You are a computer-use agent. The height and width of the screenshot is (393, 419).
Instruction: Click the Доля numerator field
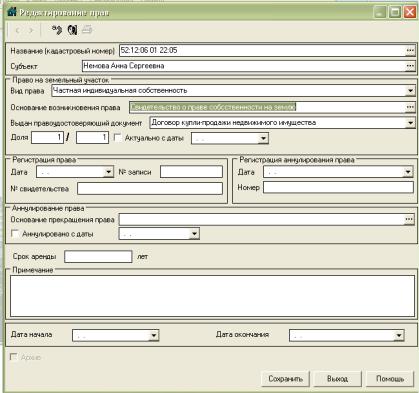click(47, 137)
